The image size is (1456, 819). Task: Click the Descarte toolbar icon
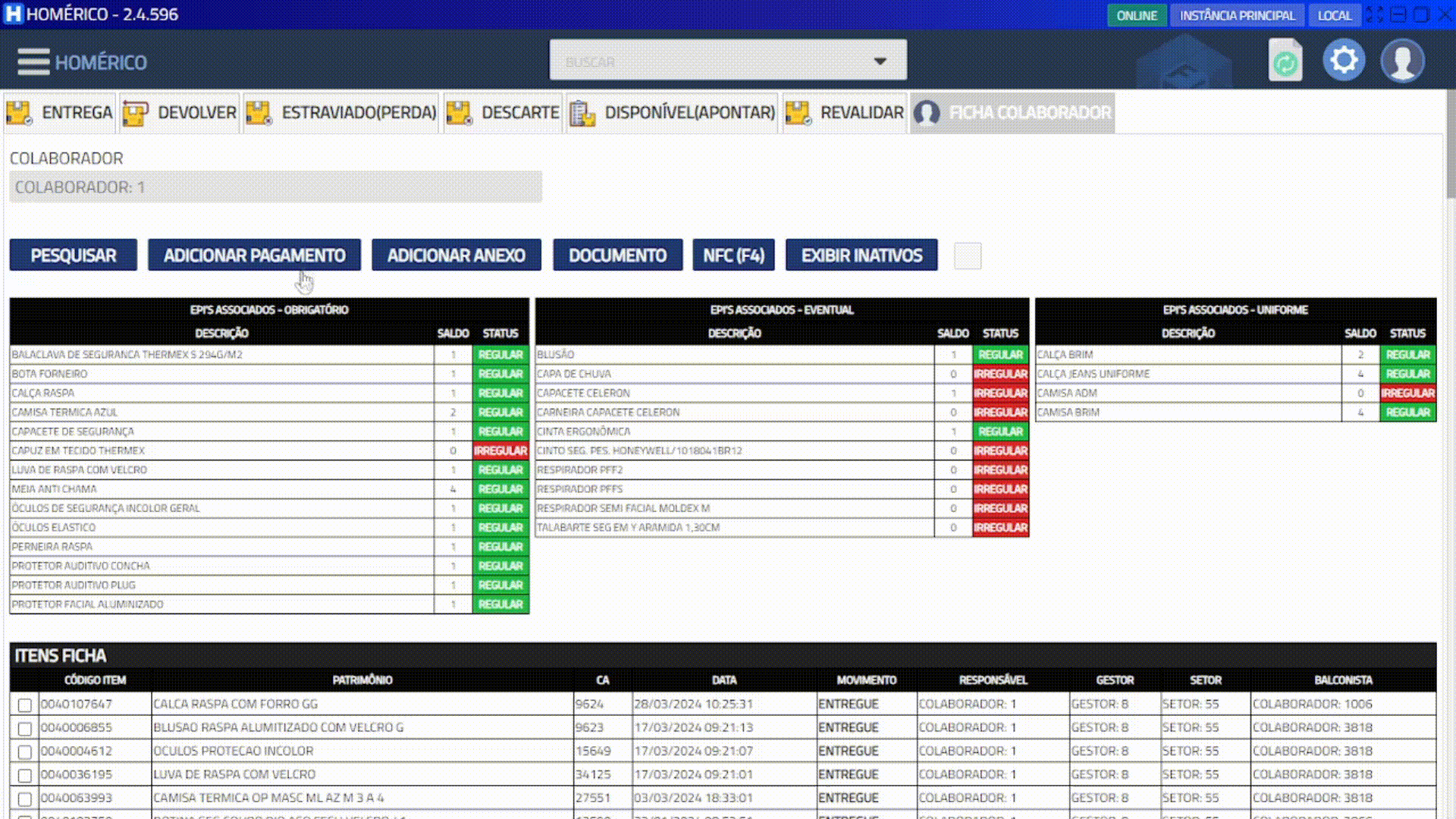click(x=459, y=113)
